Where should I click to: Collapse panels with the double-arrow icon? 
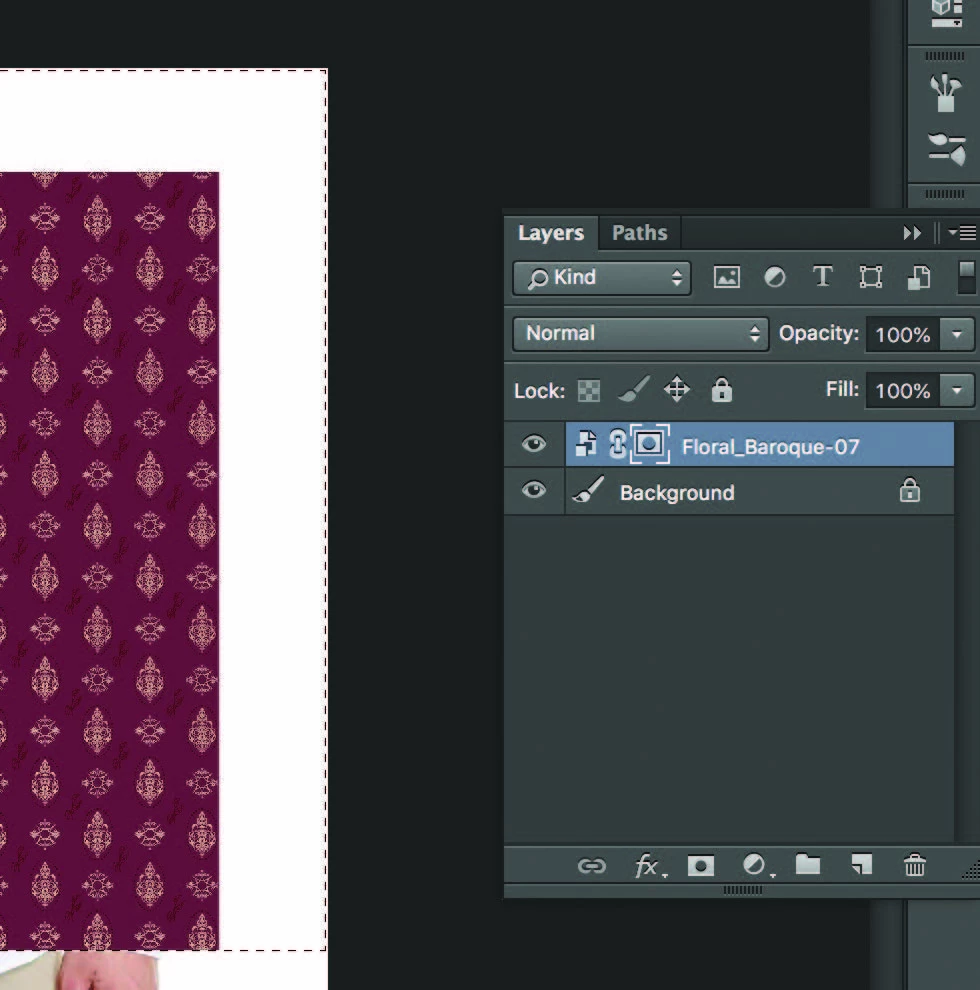coord(912,233)
